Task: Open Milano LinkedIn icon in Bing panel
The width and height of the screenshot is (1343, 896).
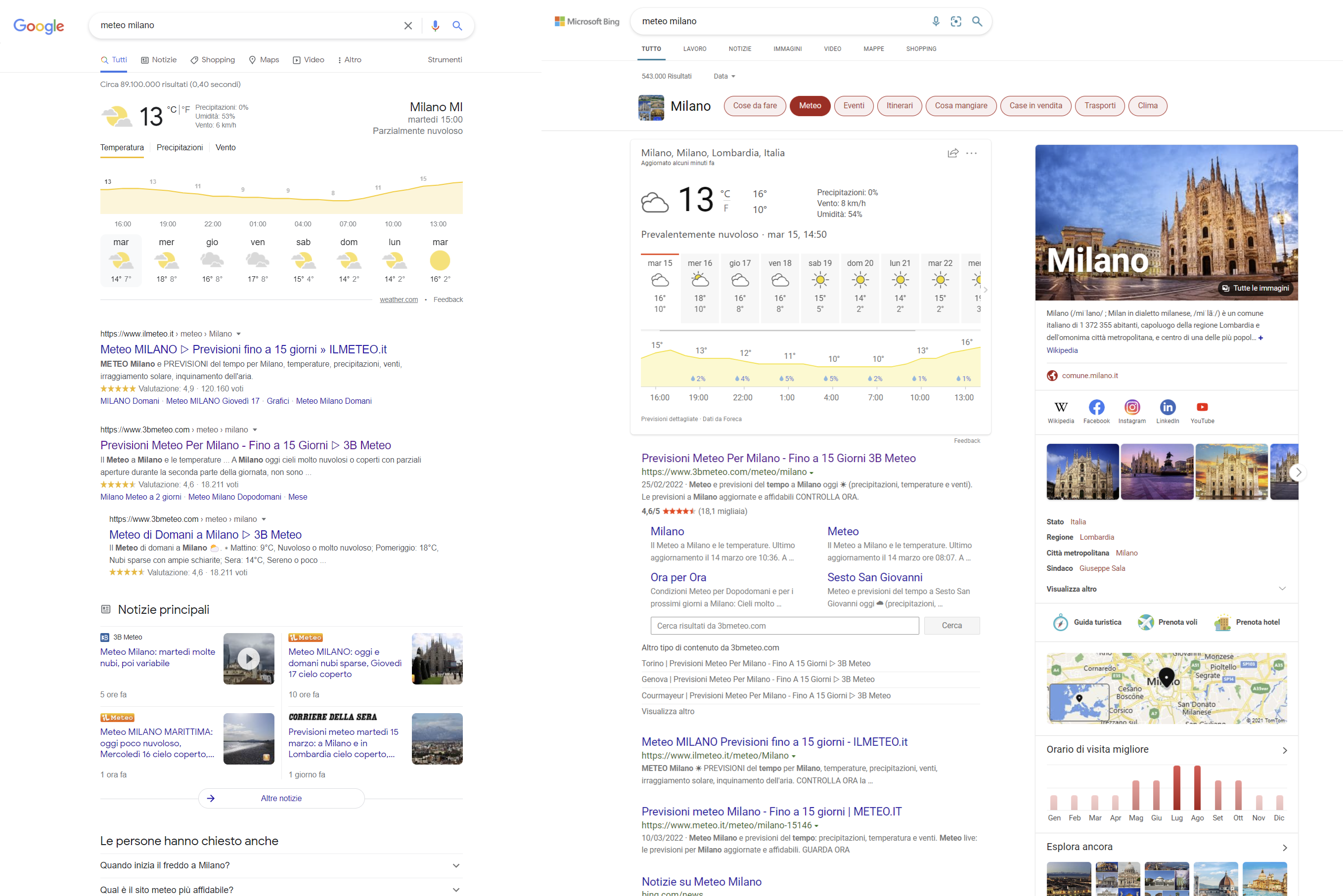Action: tap(1167, 407)
